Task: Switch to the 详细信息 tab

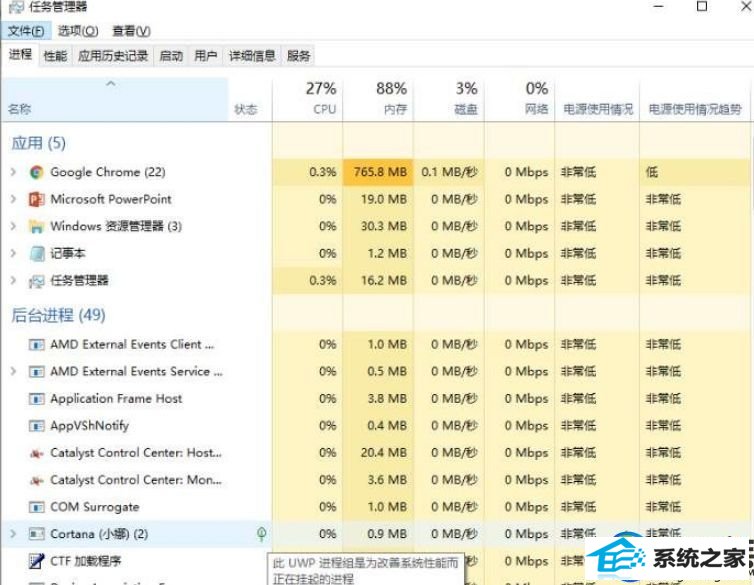Action: (x=252, y=56)
